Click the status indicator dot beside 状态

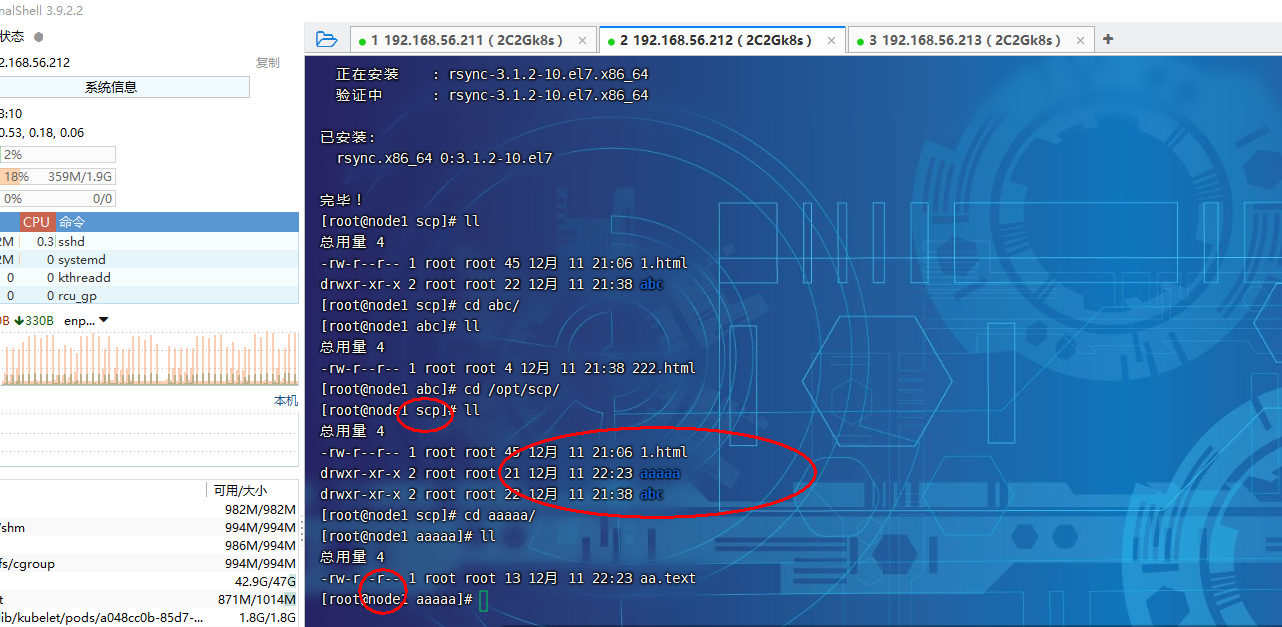pos(39,36)
